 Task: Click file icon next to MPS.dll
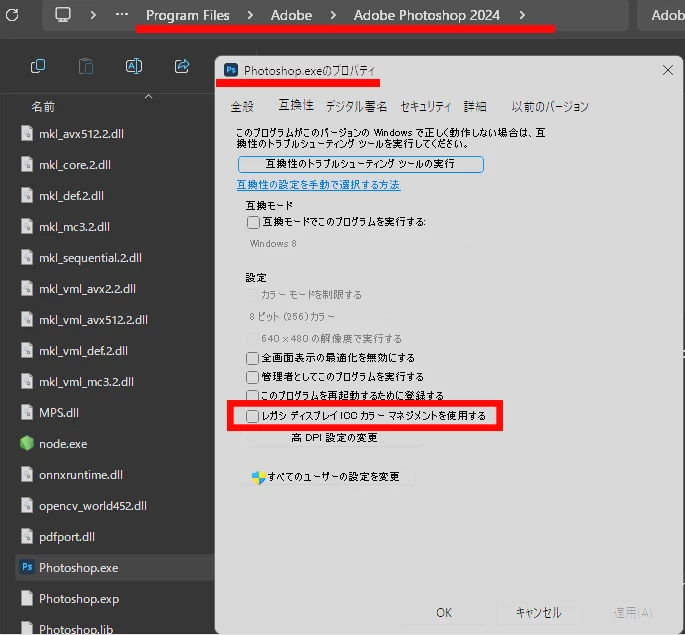pos(27,412)
